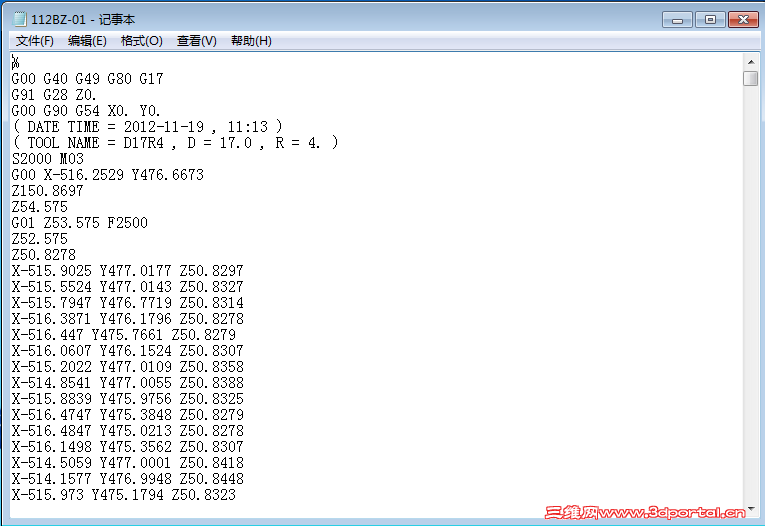This screenshot has height=526, width=765.
Task: Click line X-516.0607 Y476.1524 Z50.8307
Action: (127, 351)
